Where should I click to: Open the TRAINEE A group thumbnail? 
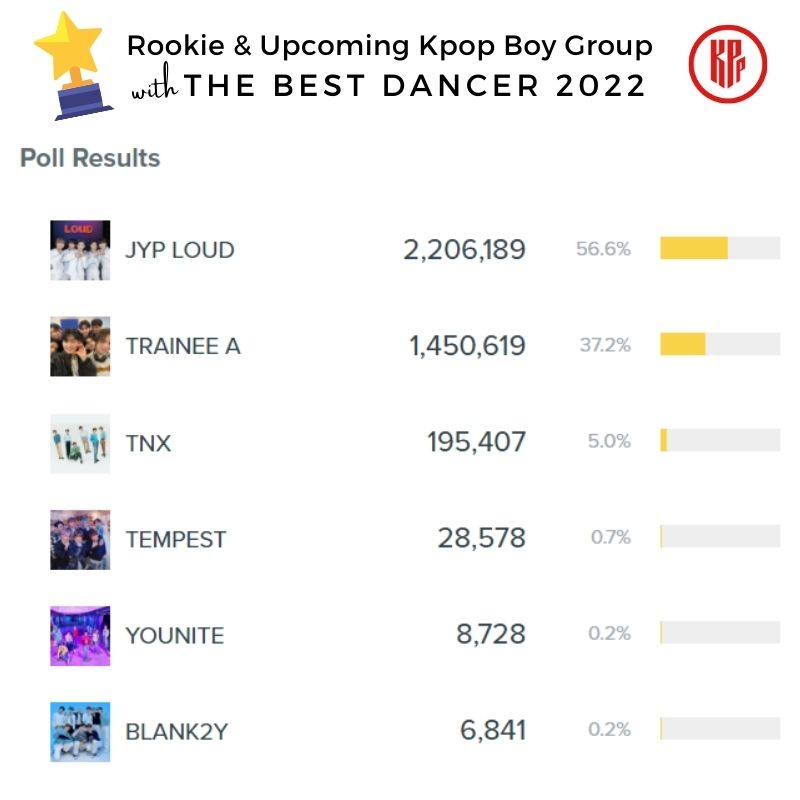(80, 346)
